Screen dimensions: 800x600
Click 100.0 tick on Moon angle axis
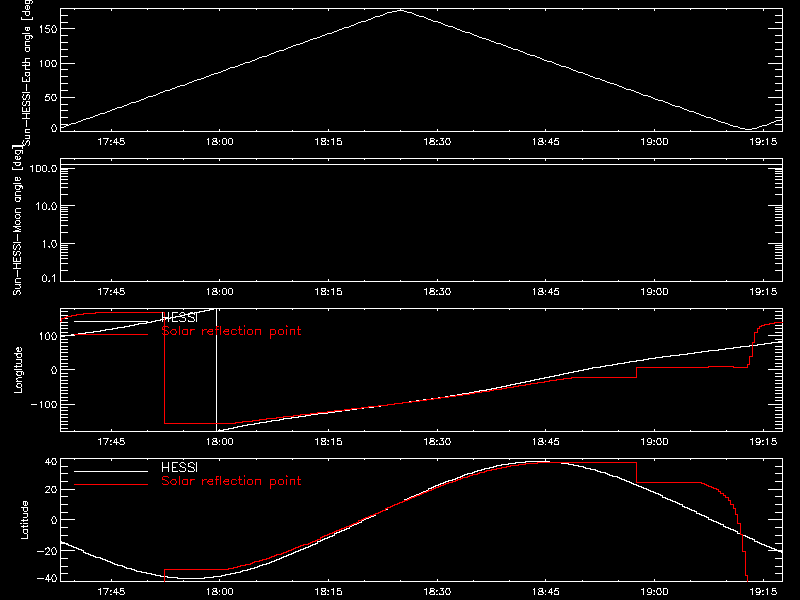(43, 168)
